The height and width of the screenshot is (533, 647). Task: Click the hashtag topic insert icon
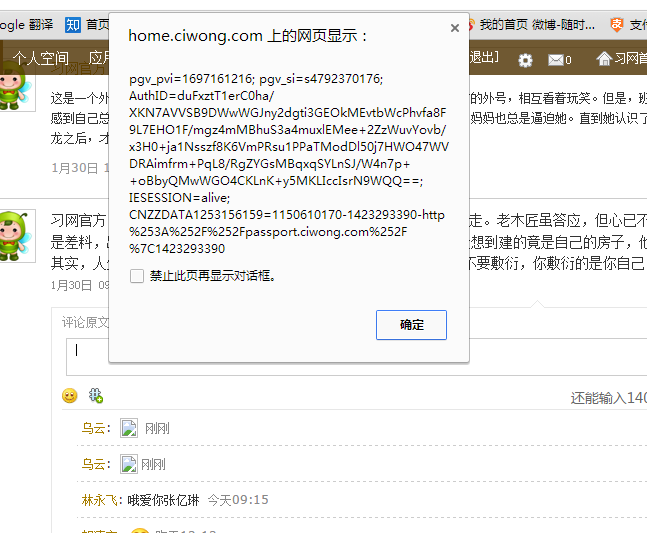click(x=96, y=396)
